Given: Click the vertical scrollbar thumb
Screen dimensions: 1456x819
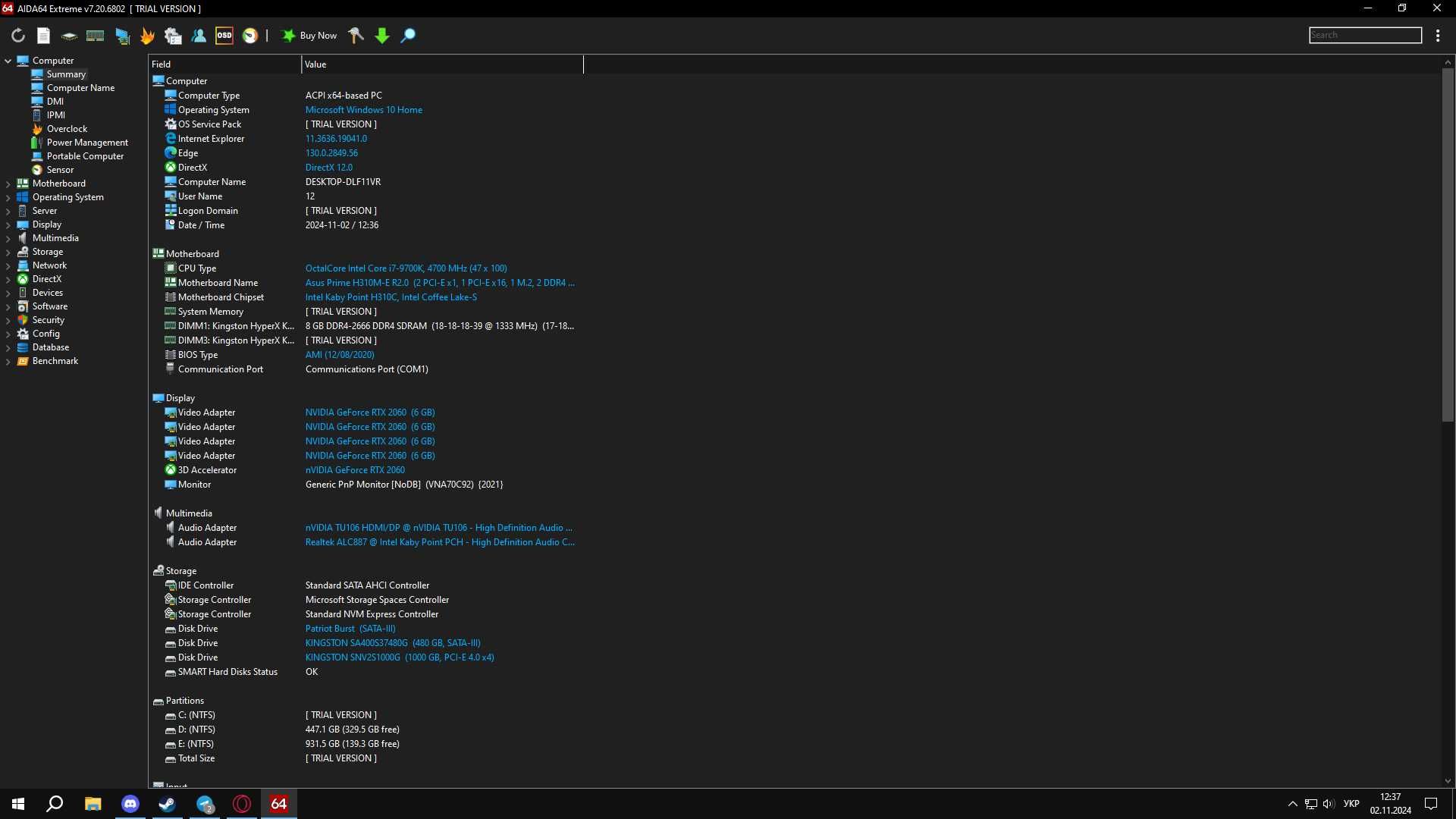Looking at the screenshot, I should pyautogui.click(x=1448, y=245).
